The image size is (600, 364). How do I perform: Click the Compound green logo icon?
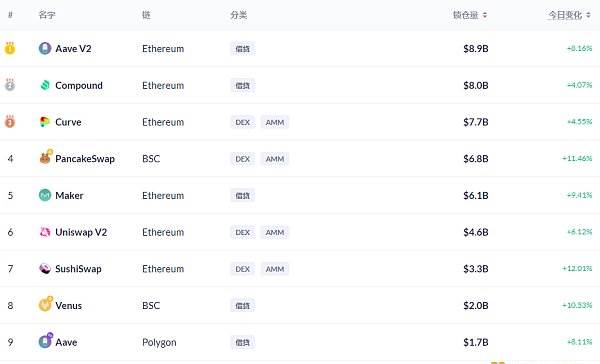(x=45, y=85)
